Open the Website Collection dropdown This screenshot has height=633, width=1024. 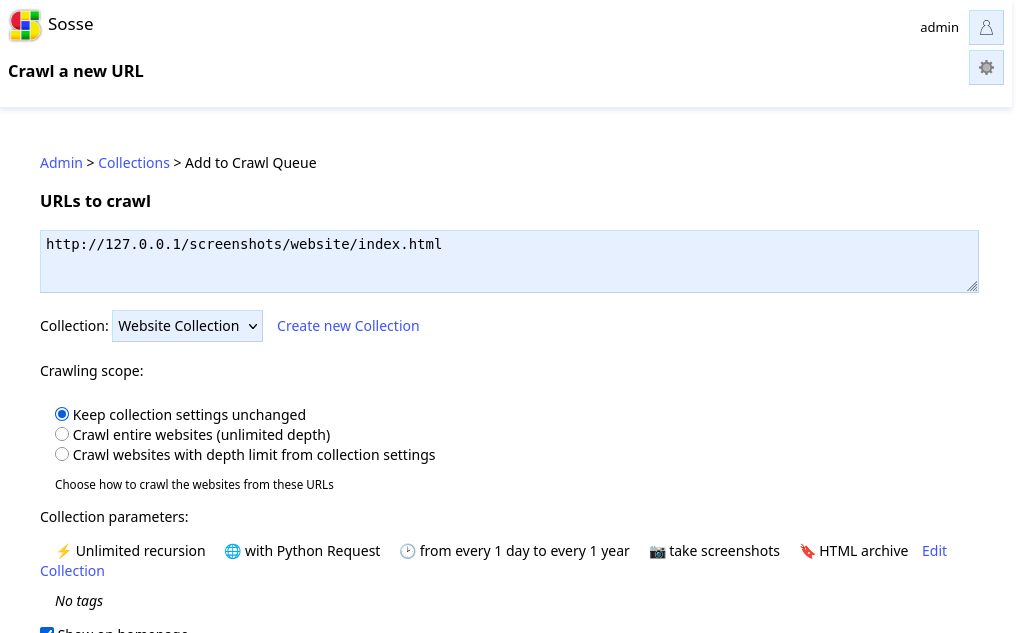(x=187, y=326)
